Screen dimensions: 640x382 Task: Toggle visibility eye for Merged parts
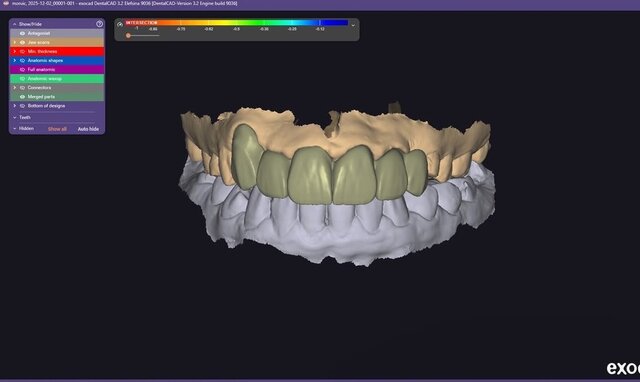pyautogui.click(x=22, y=97)
